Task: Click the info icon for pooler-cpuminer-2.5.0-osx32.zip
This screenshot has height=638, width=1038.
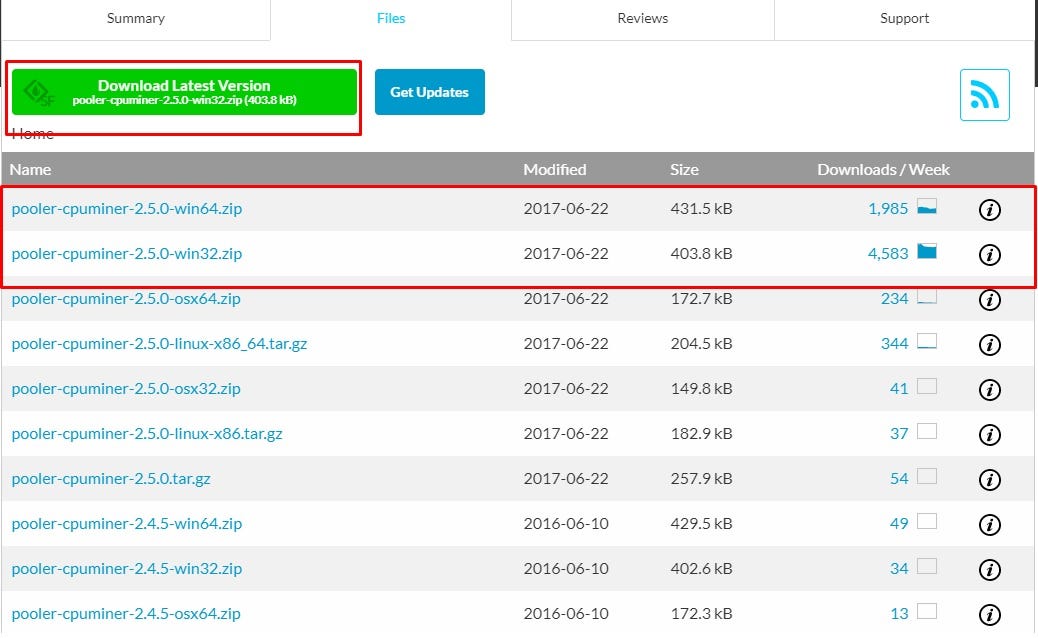Action: (x=990, y=390)
